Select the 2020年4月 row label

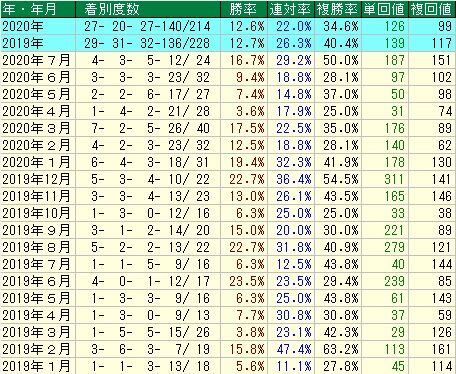pos(36,111)
